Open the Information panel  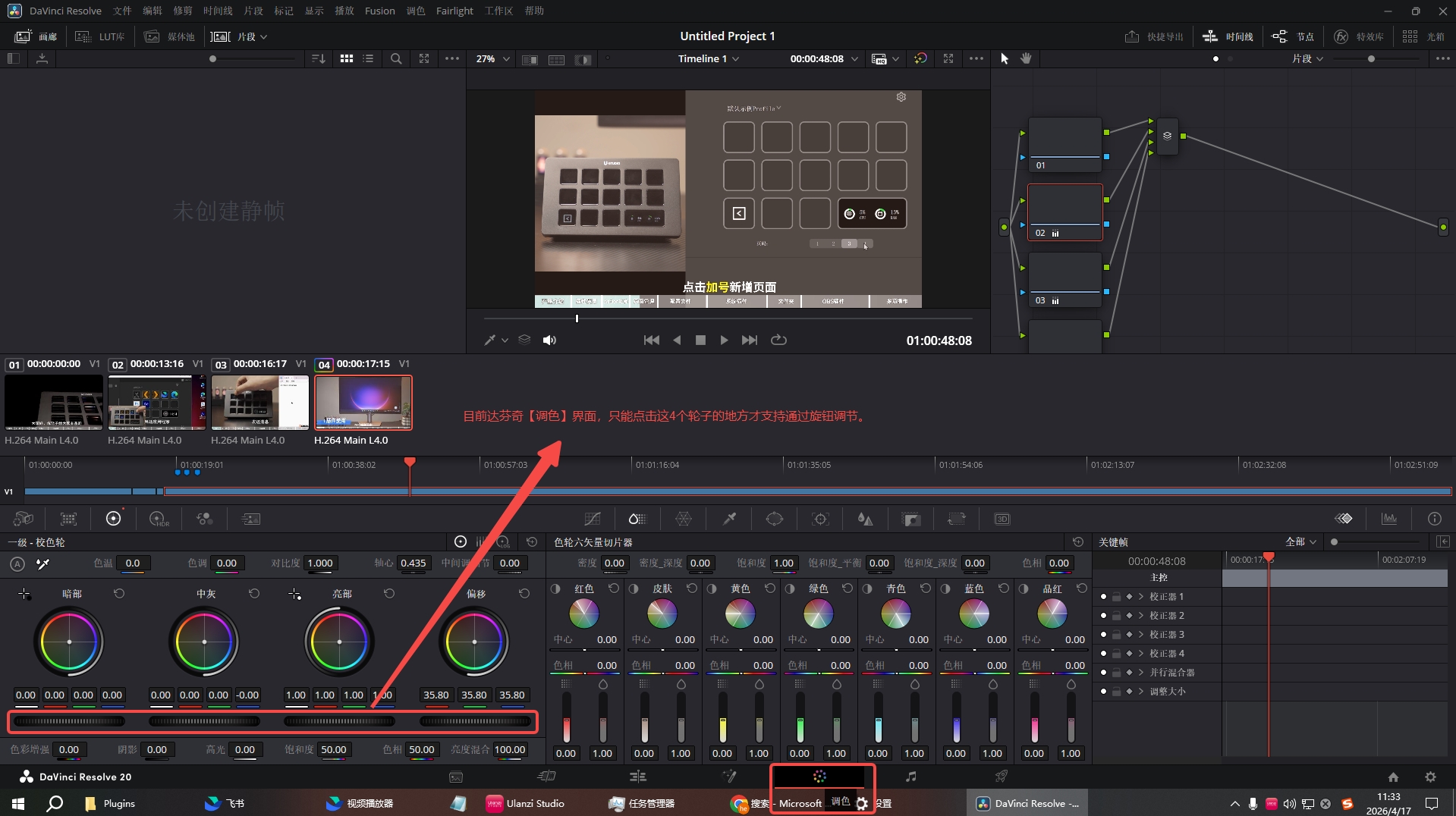[x=1434, y=519]
